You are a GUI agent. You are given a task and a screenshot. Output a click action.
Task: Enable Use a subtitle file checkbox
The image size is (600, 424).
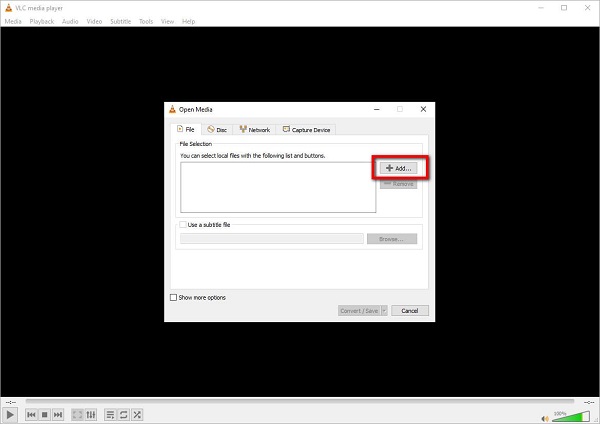point(183,225)
